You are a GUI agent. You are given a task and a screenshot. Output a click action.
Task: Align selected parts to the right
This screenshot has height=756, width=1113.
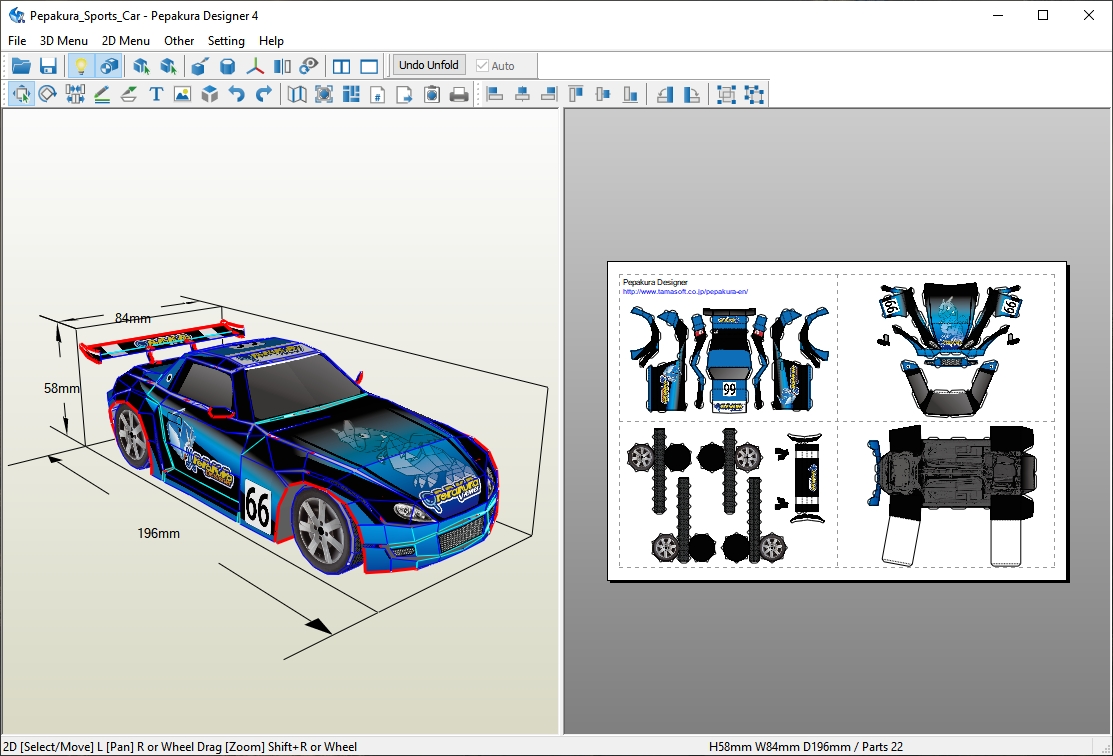coord(549,94)
